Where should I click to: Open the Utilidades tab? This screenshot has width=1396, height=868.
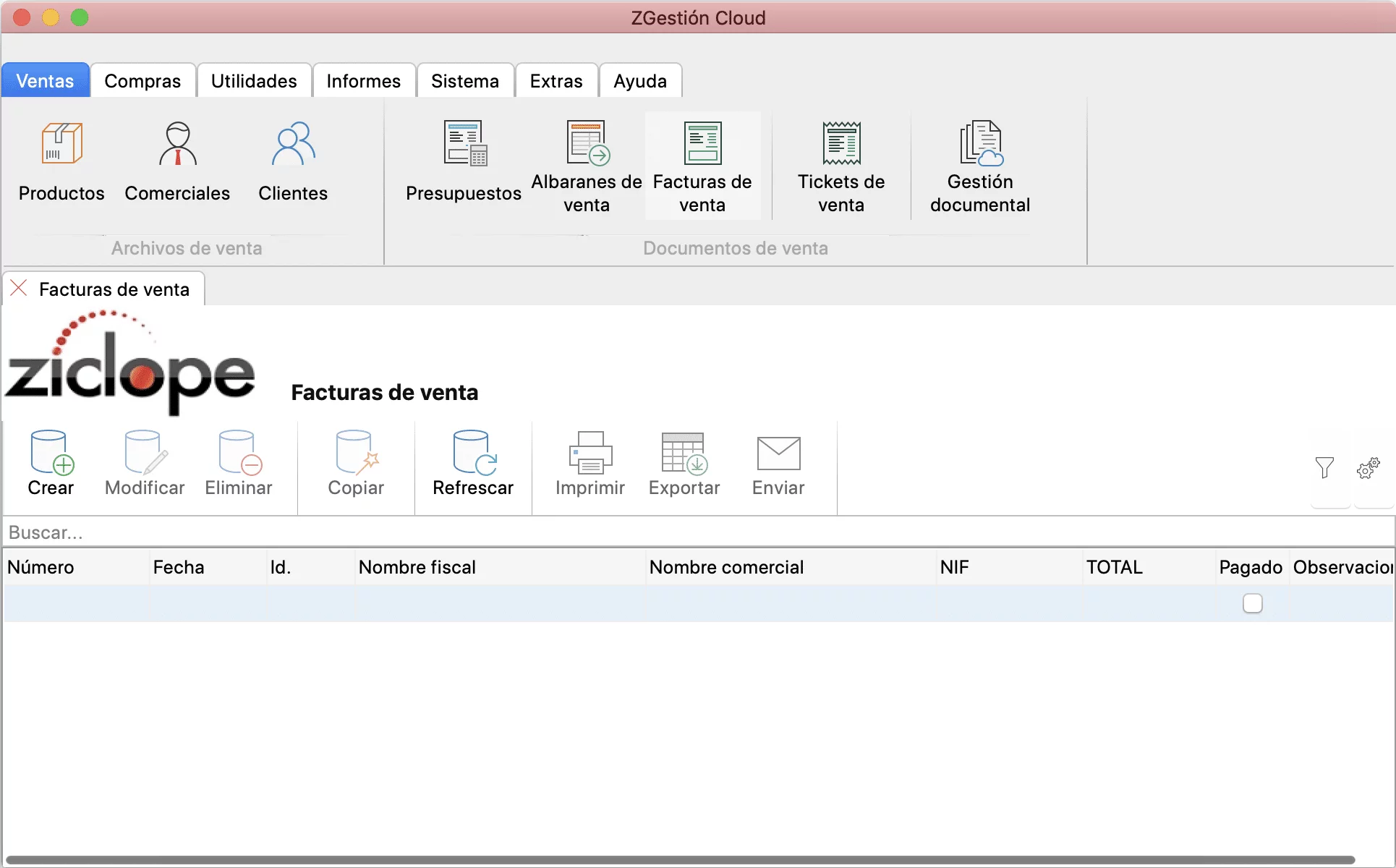254,81
